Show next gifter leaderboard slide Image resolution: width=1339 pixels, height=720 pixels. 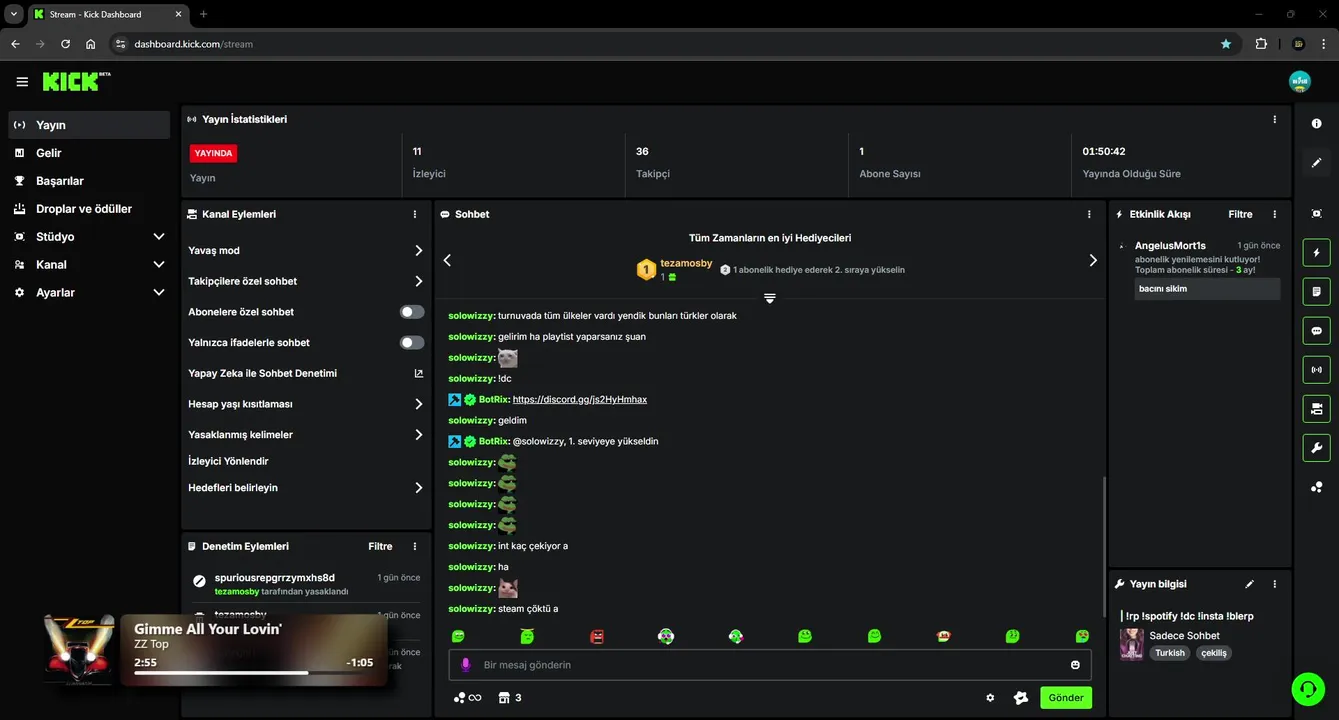[x=1092, y=260]
